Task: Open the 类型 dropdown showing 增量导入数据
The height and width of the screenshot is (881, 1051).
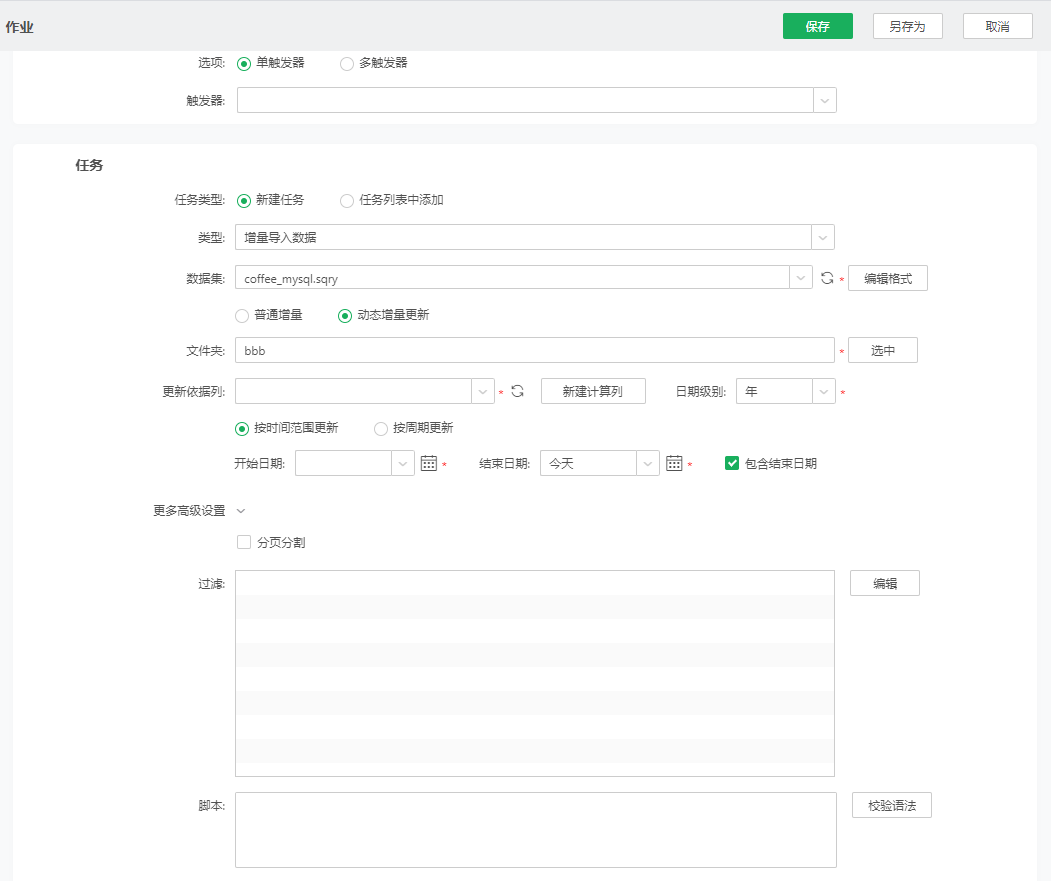Action: (822, 237)
